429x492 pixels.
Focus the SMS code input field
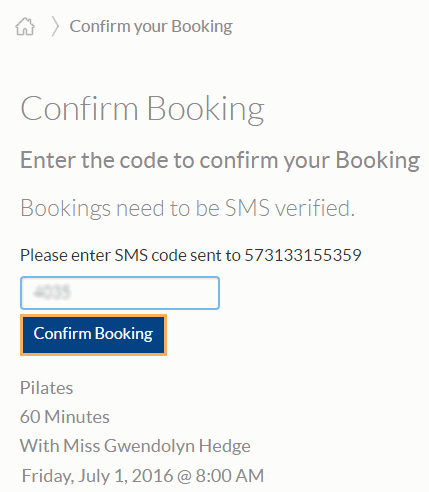(120, 293)
